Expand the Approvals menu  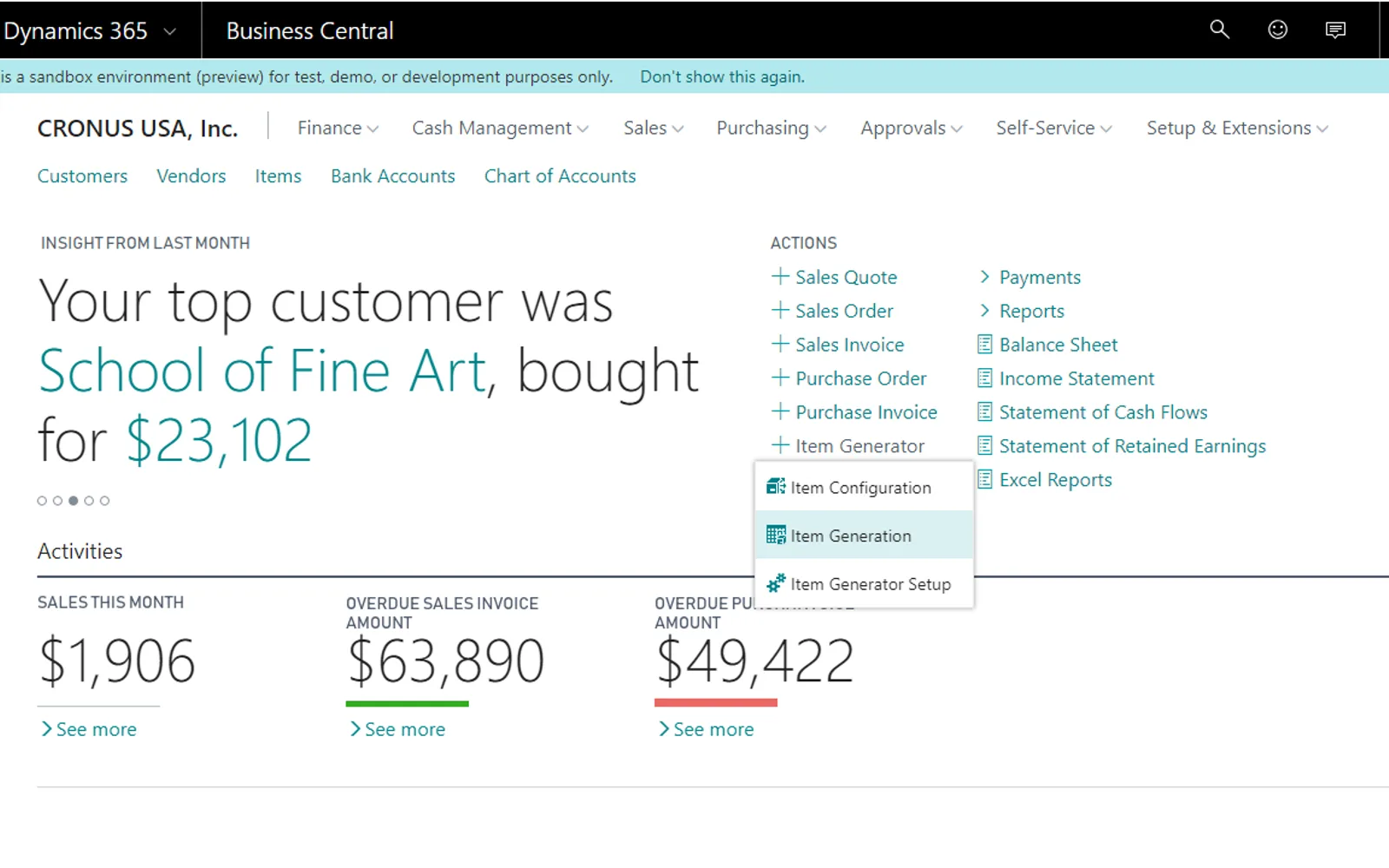pos(912,128)
